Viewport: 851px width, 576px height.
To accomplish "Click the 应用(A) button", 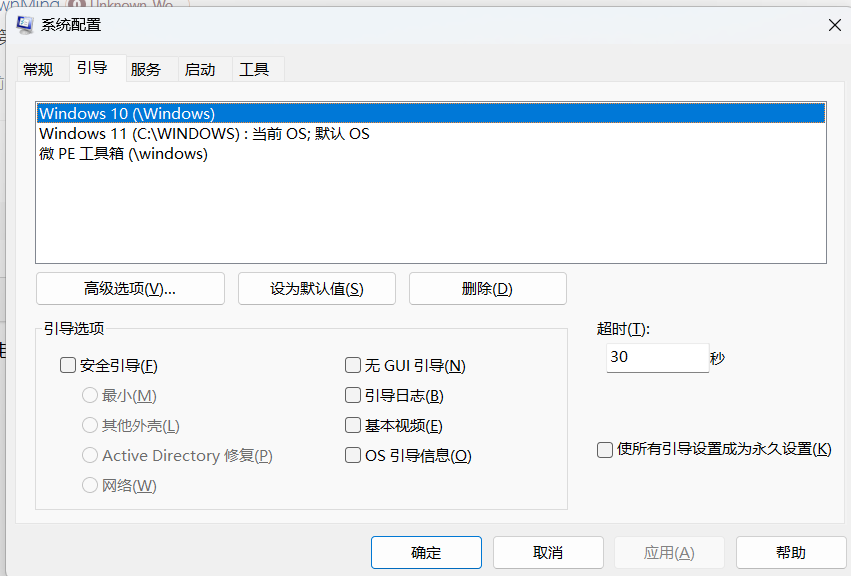I will click(x=669, y=553).
